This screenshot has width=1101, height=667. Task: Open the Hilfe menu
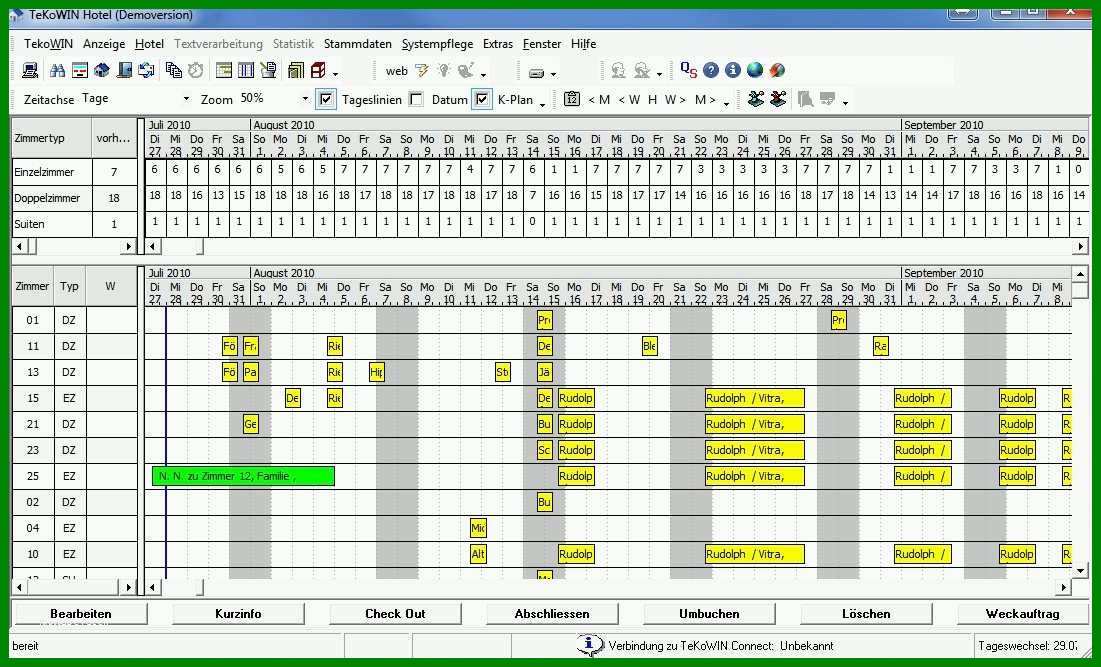click(x=584, y=44)
